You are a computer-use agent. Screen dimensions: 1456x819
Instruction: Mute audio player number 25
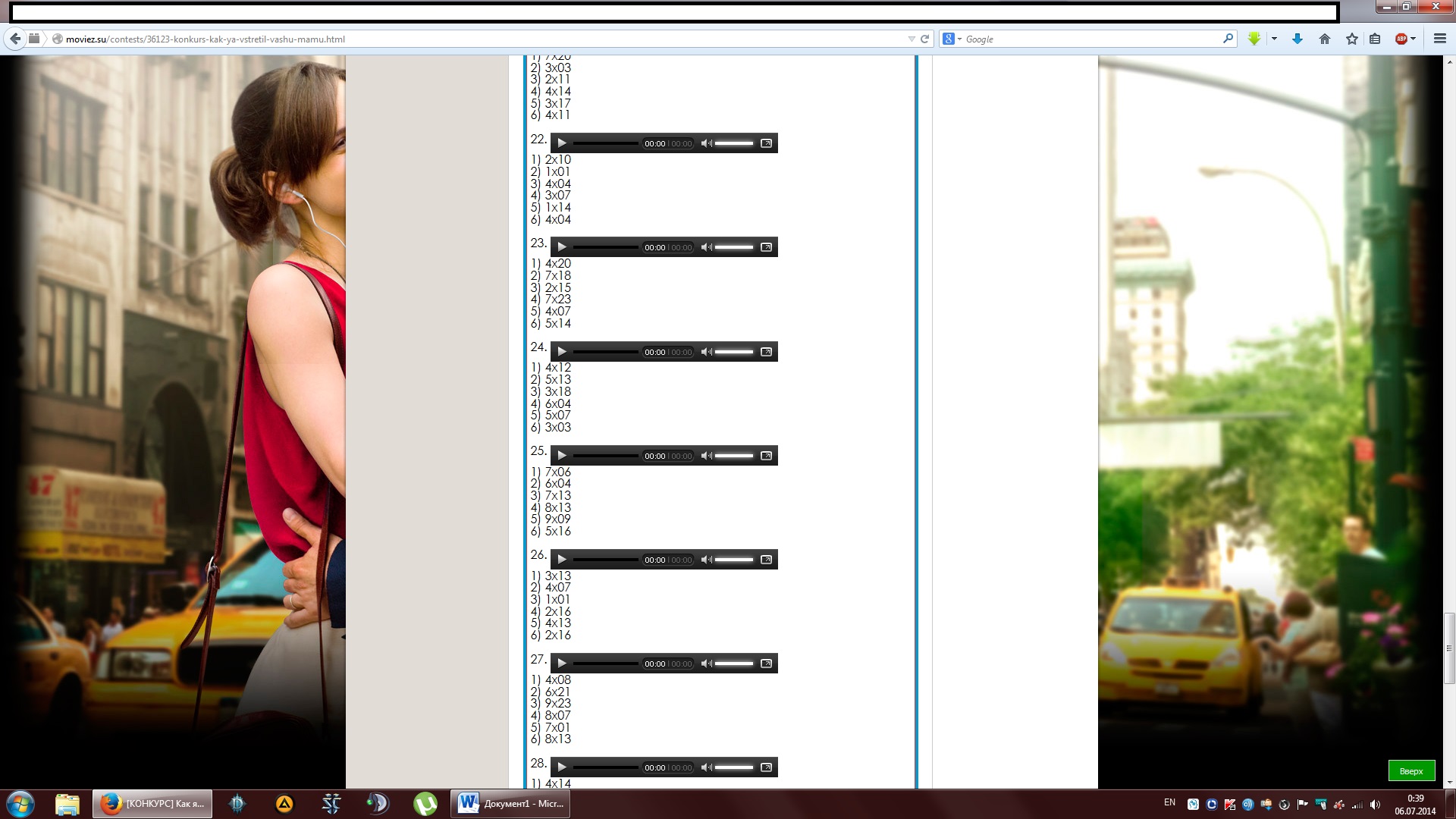click(x=706, y=456)
